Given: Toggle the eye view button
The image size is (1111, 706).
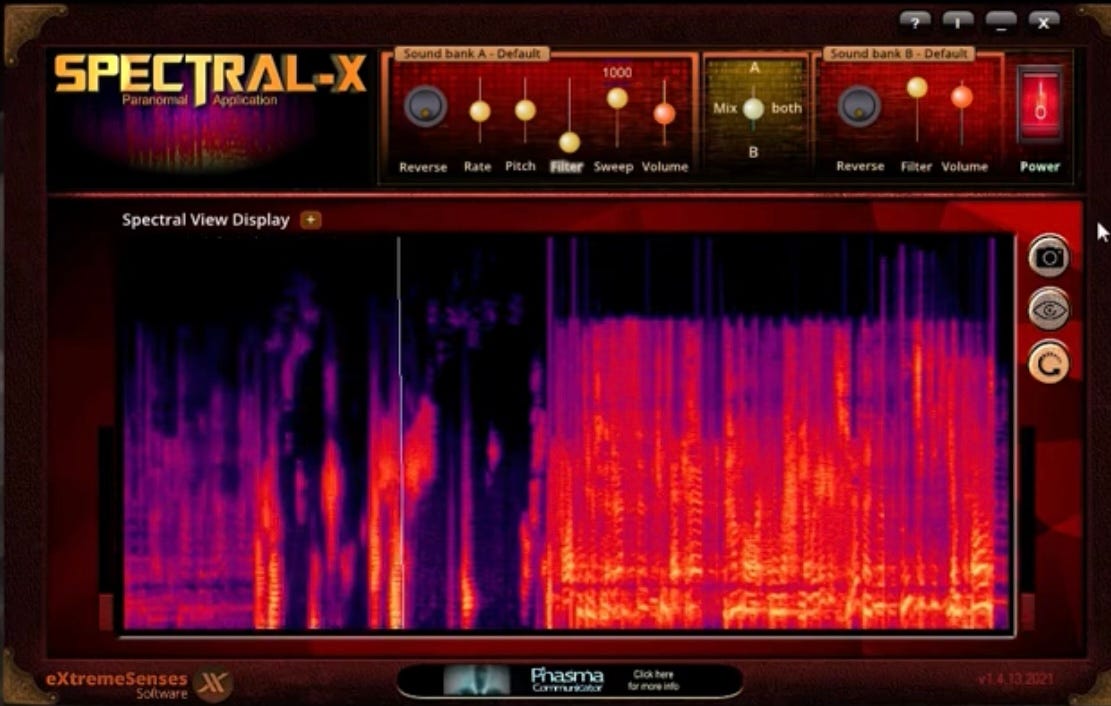Looking at the screenshot, I should (x=1049, y=310).
